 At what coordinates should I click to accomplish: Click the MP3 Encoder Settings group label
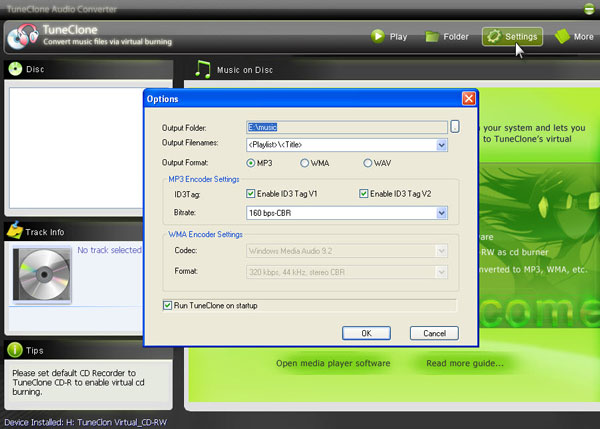tap(204, 179)
